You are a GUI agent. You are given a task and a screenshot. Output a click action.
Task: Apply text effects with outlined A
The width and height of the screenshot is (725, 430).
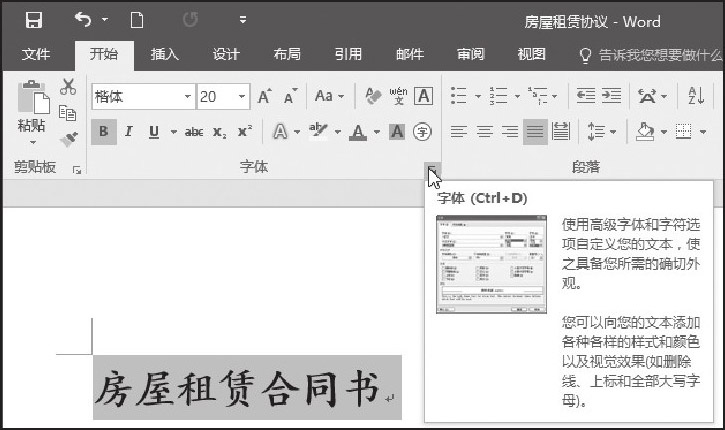point(280,132)
